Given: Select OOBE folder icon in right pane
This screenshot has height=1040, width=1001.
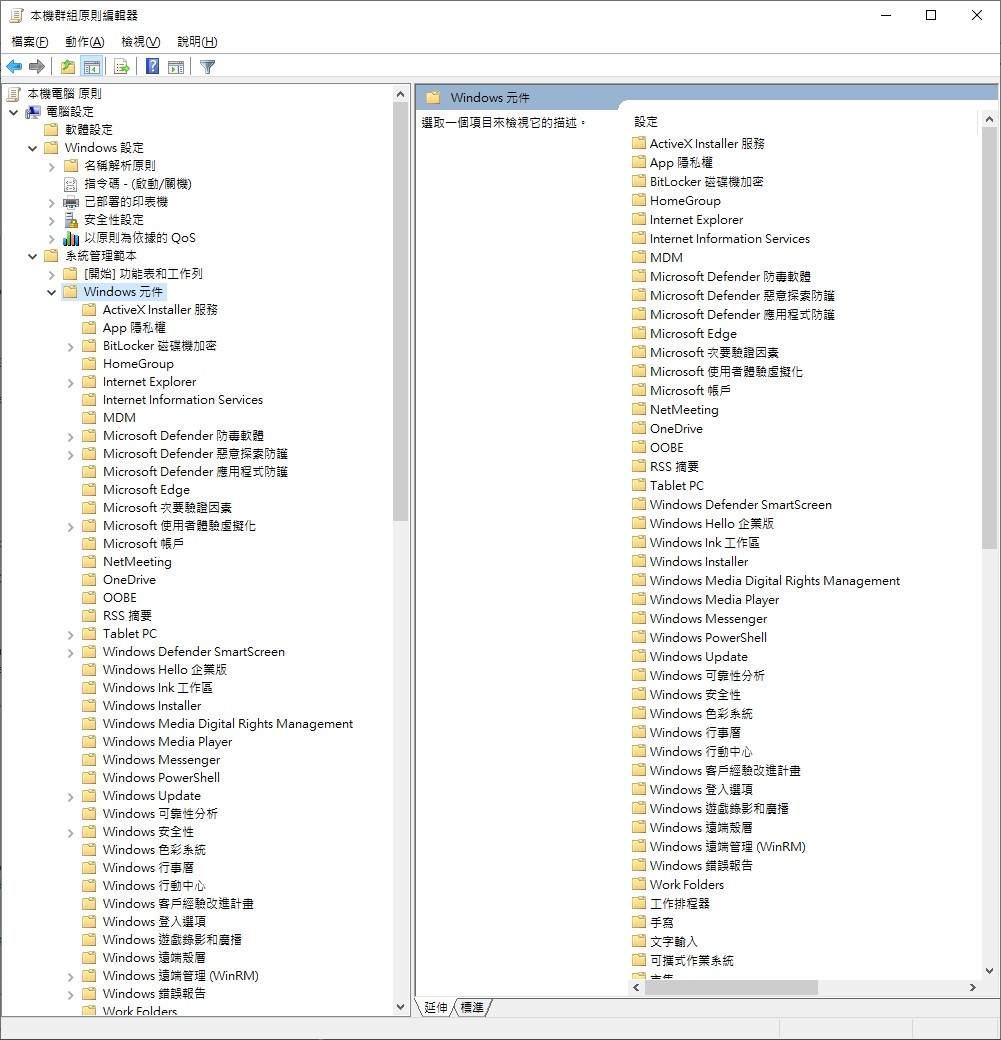Looking at the screenshot, I should pos(639,447).
